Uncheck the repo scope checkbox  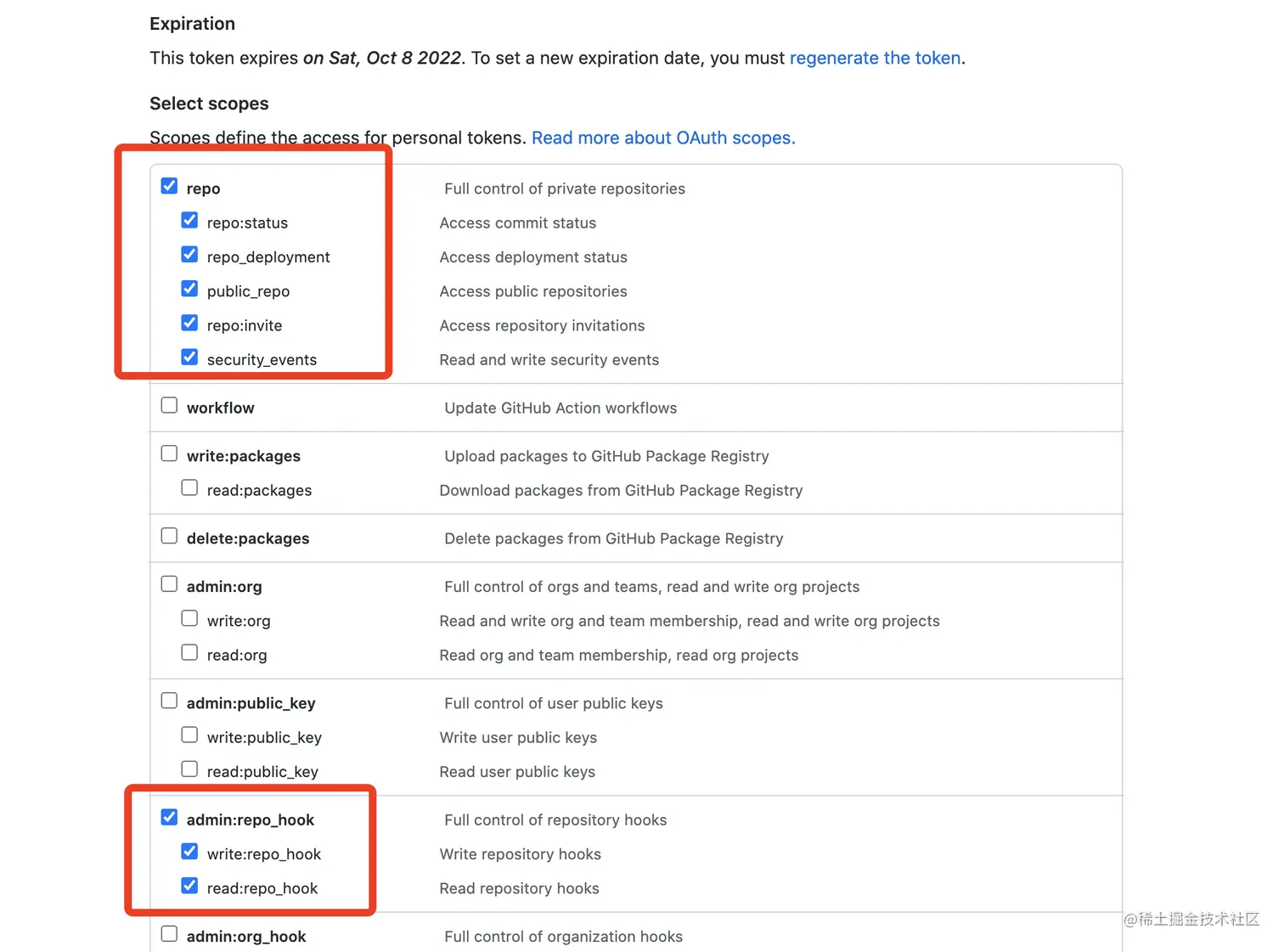click(x=169, y=186)
